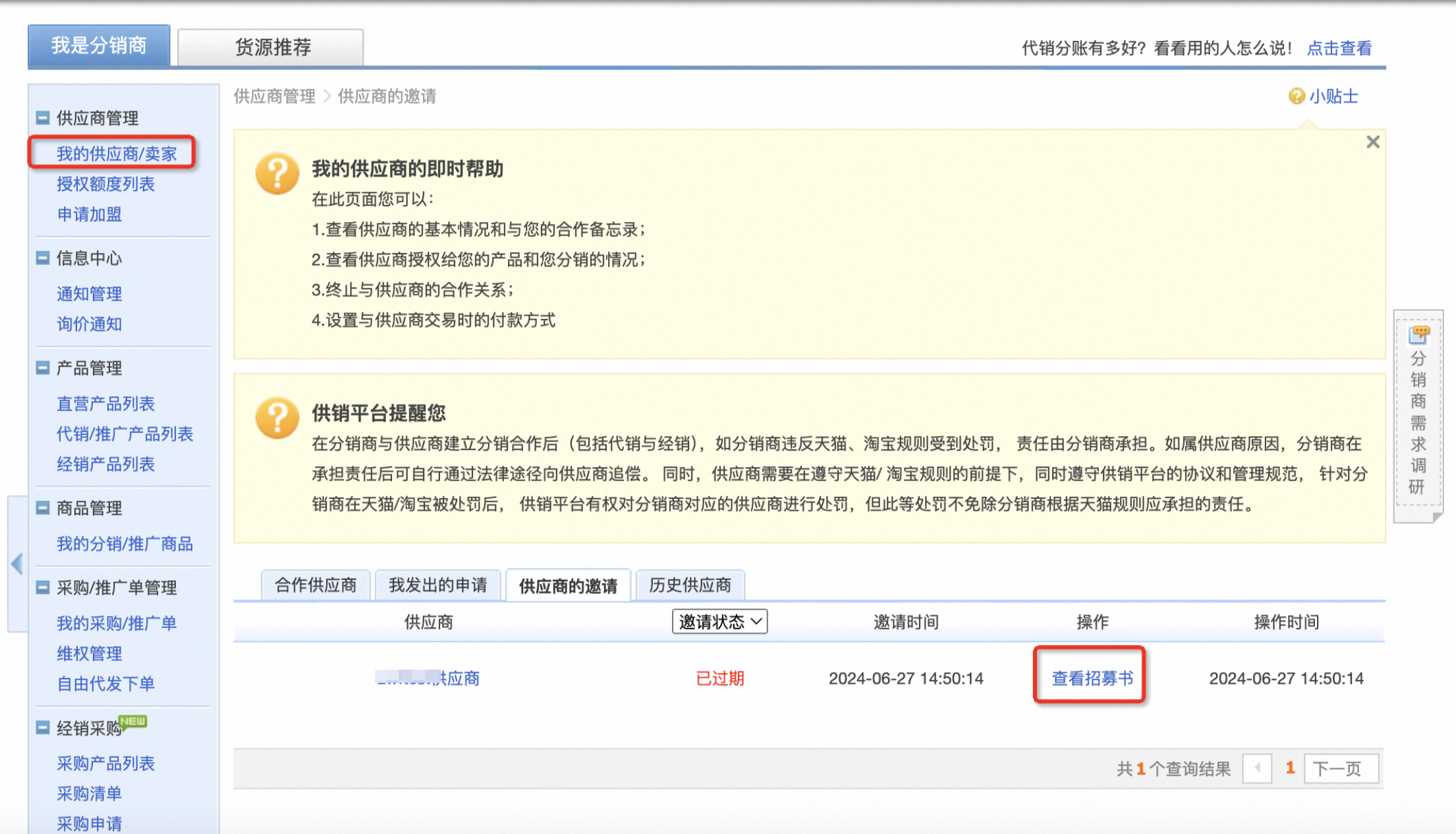
Task: Switch to the 历史供应商 tab
Action: click(690, 585)
